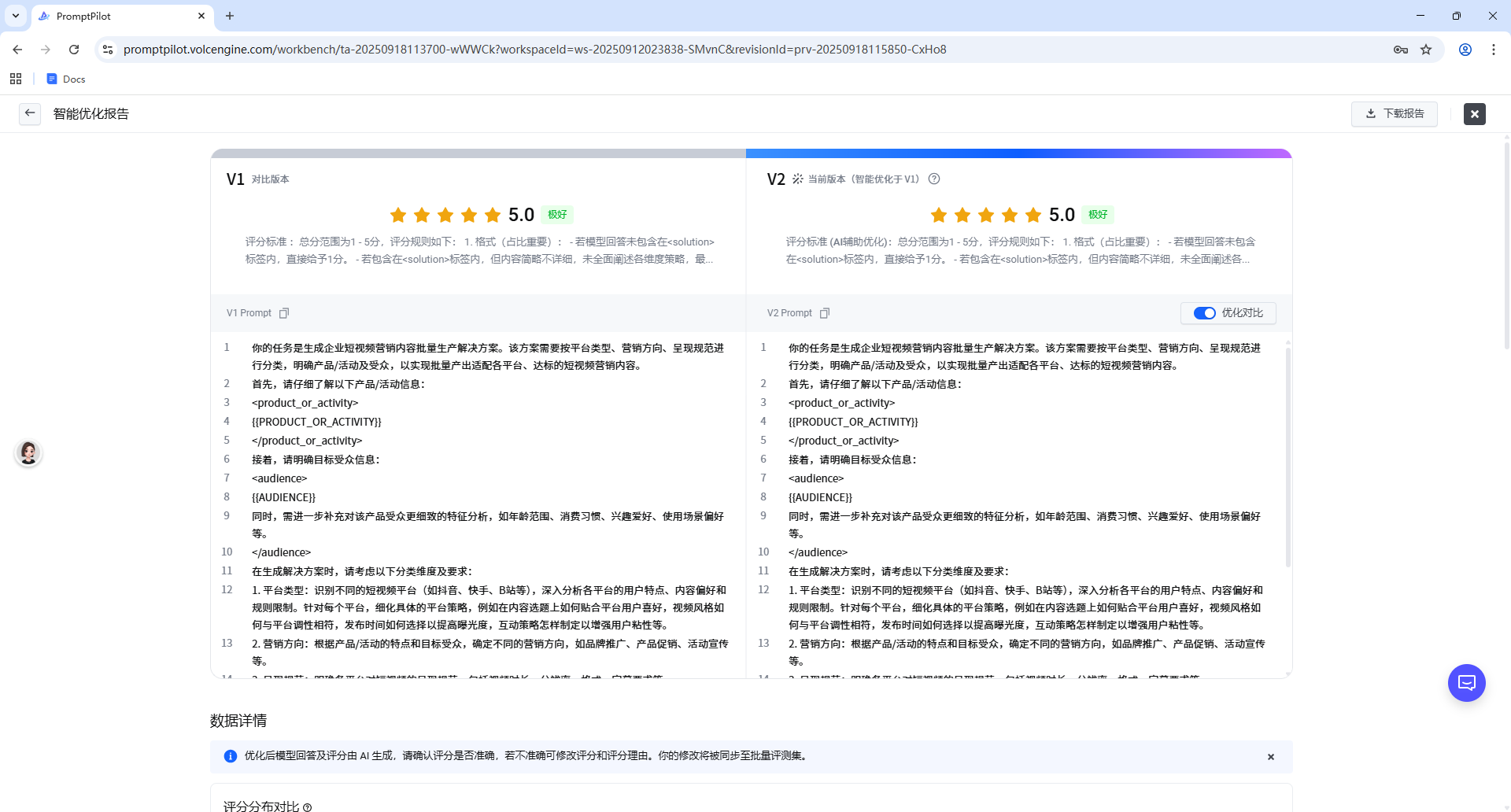Copy the V2 Prompt using its copy icon

tap(825, 313)
